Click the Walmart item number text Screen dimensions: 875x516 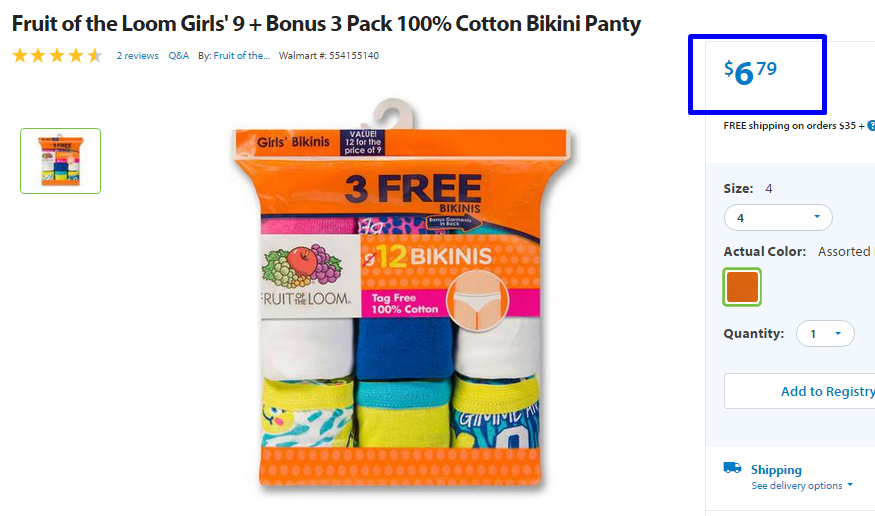pos(329,56)
